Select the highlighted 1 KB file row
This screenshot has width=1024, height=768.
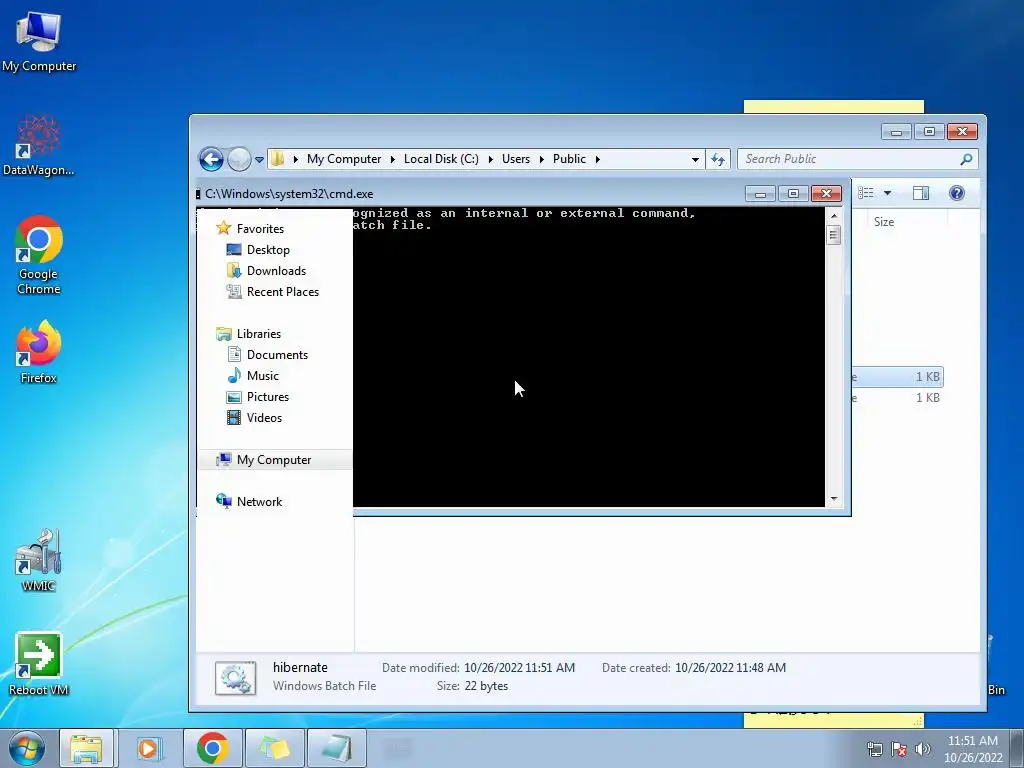897,377
